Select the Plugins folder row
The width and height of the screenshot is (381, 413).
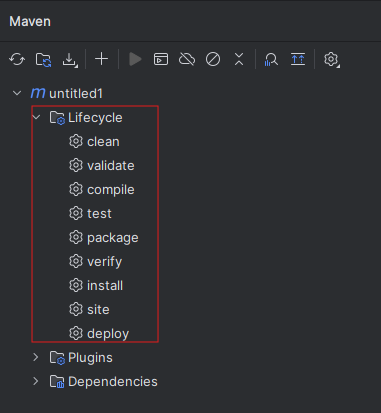(x=90, y=358)
